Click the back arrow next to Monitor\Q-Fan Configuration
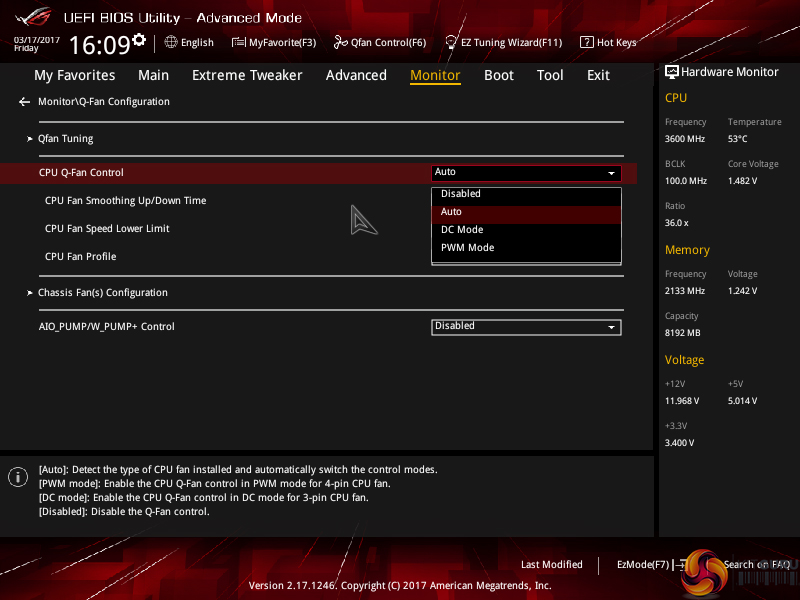 24,102
